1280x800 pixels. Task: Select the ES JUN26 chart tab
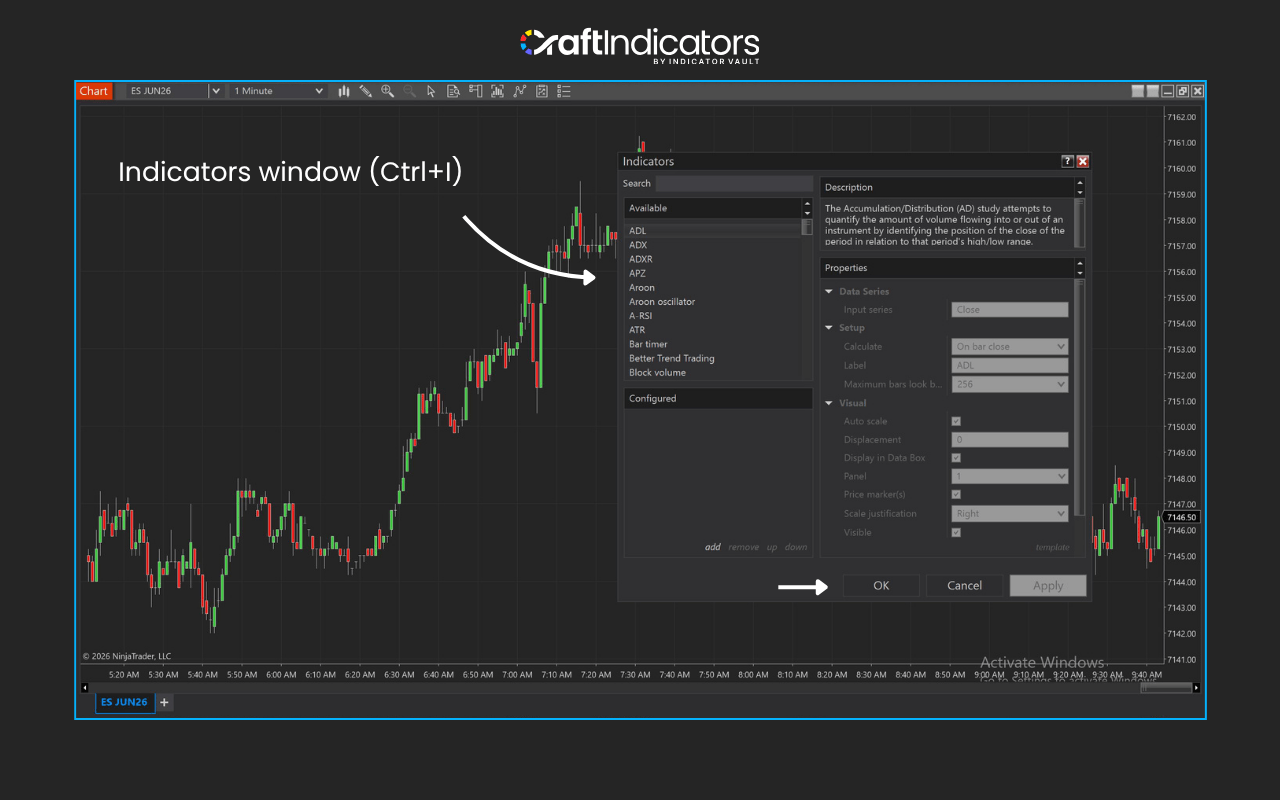tap(125, 702)
